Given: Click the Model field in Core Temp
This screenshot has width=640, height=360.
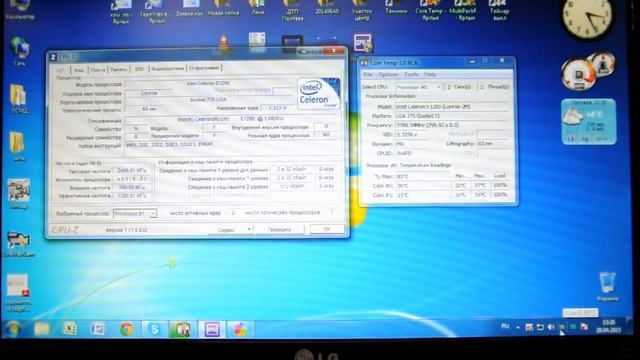Looking at the screenshot, I should tap(452, 107).
